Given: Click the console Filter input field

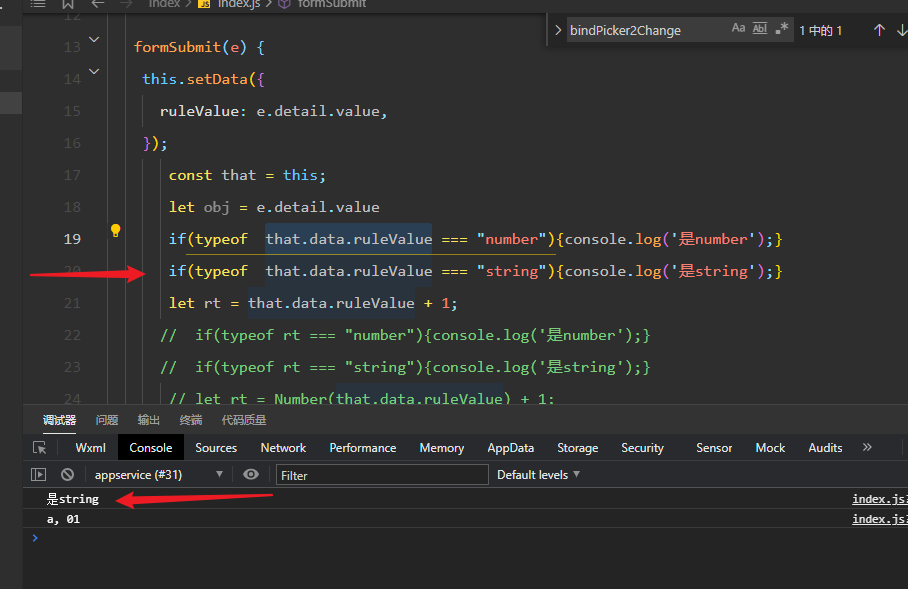Looking at the screenshot, I should (382, 475).
